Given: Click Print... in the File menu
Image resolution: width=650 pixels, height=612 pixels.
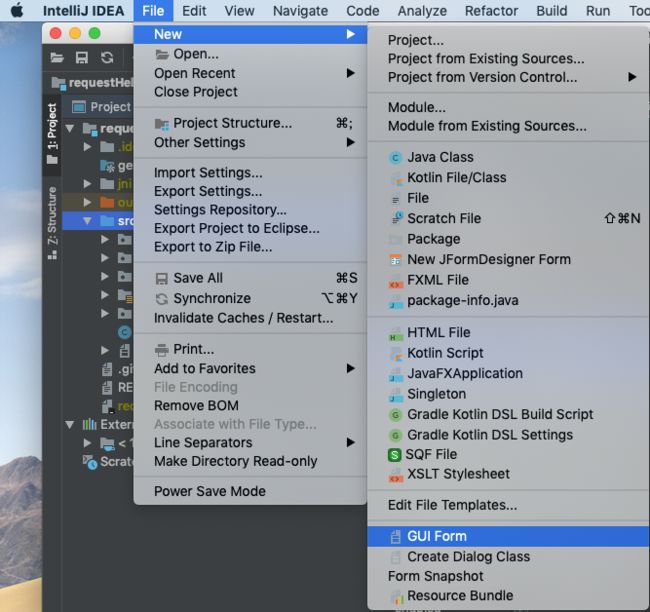Looking at the screenshot, I should [250, 349].
